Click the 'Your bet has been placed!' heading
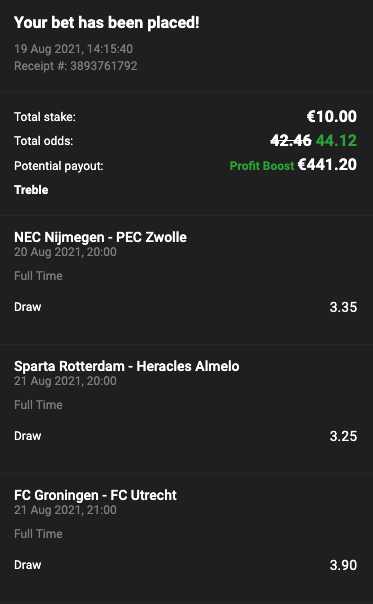This screenshot has height=604, width=373. [x=107, y=23]
